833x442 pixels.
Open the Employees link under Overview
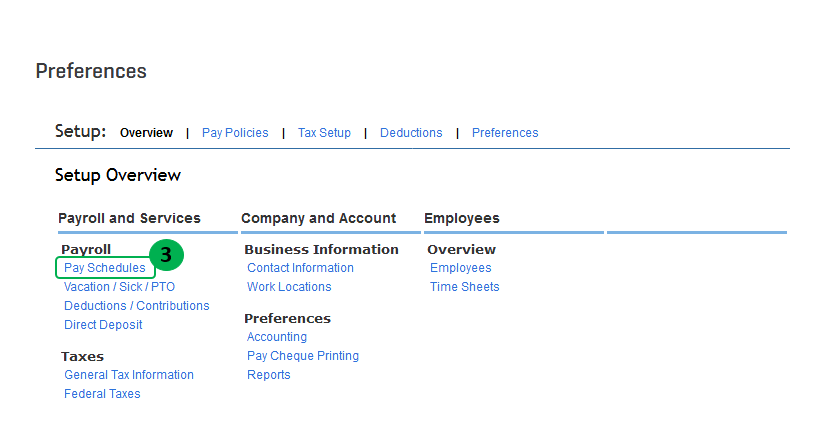(461, 268)
